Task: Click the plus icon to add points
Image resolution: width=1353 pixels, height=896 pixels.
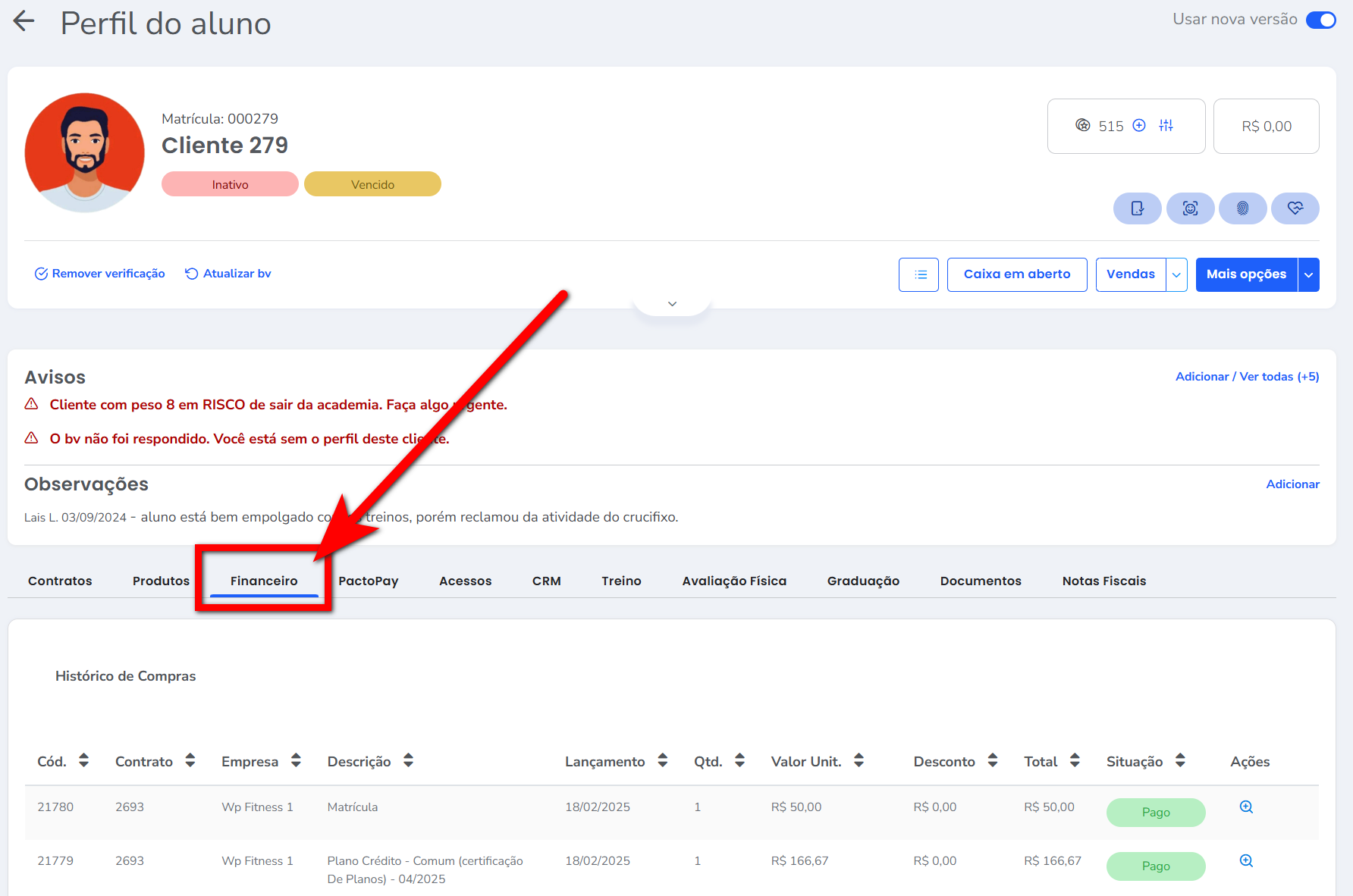Action: [1139, 126]
